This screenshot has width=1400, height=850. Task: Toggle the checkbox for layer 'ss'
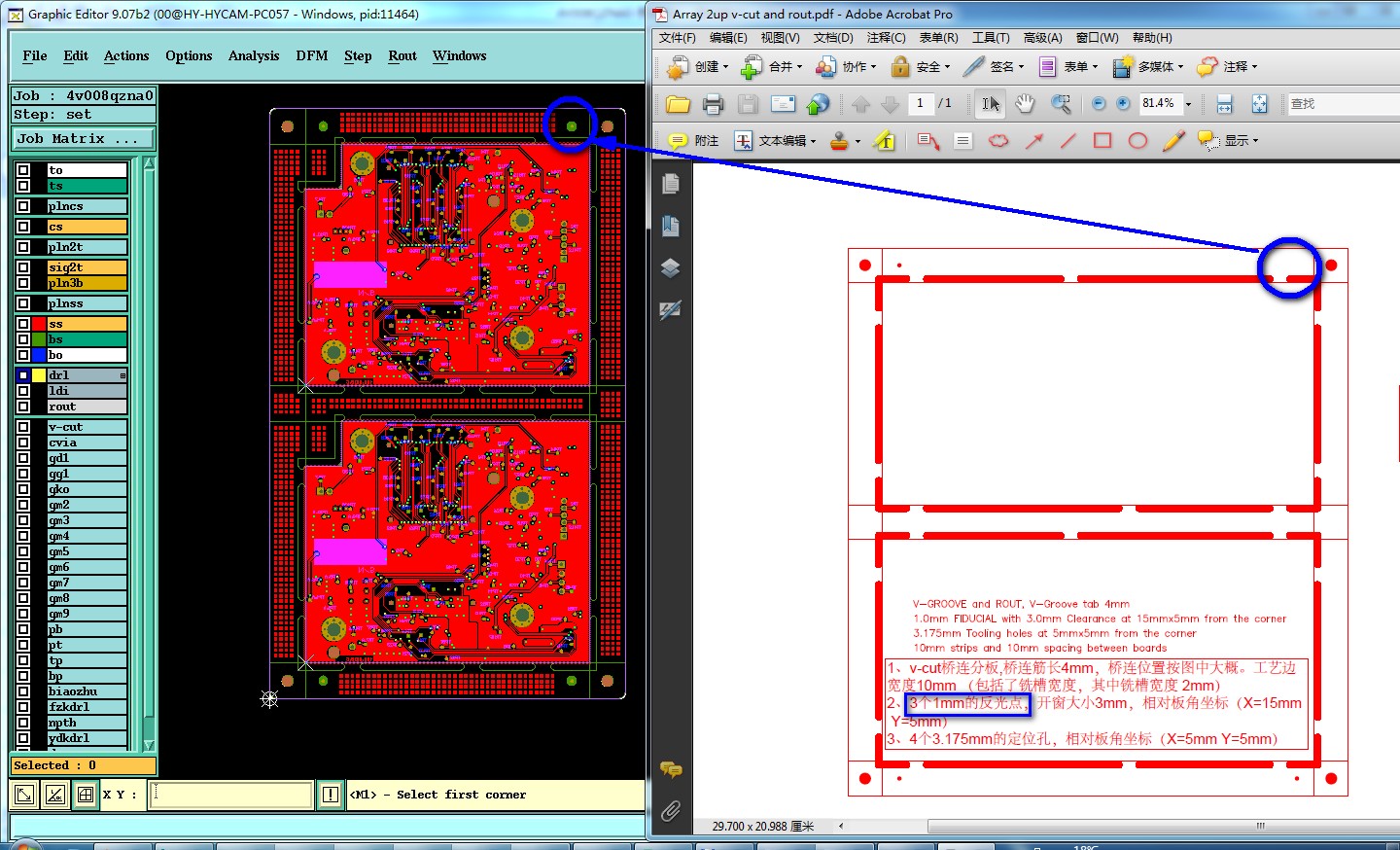(22, 324)
